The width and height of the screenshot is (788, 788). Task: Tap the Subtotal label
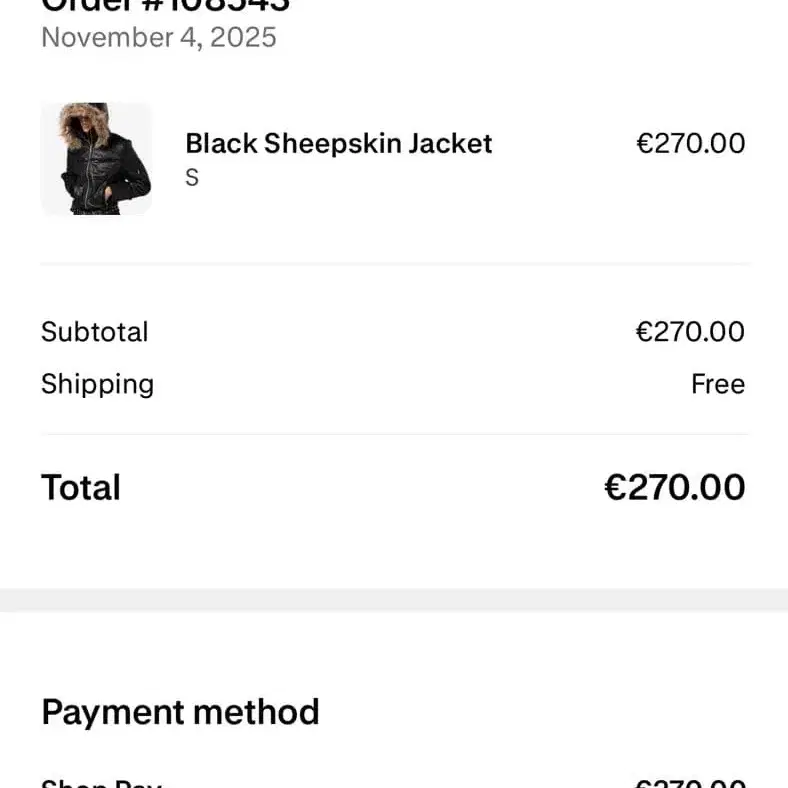(x=94, y=332)
